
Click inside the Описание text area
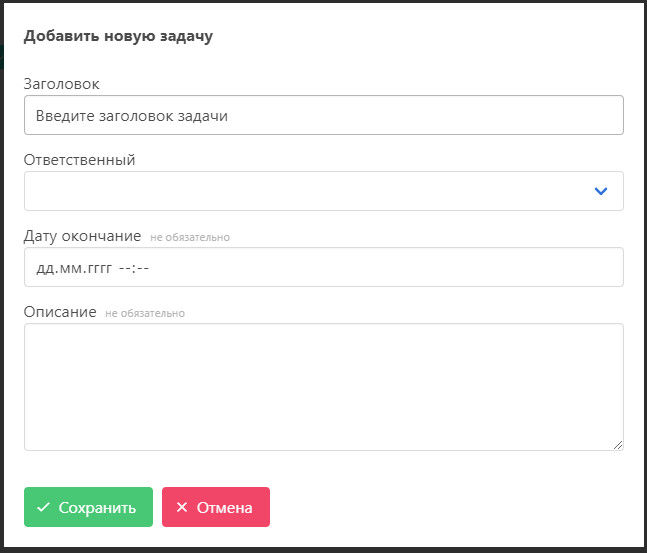point(324,387)
